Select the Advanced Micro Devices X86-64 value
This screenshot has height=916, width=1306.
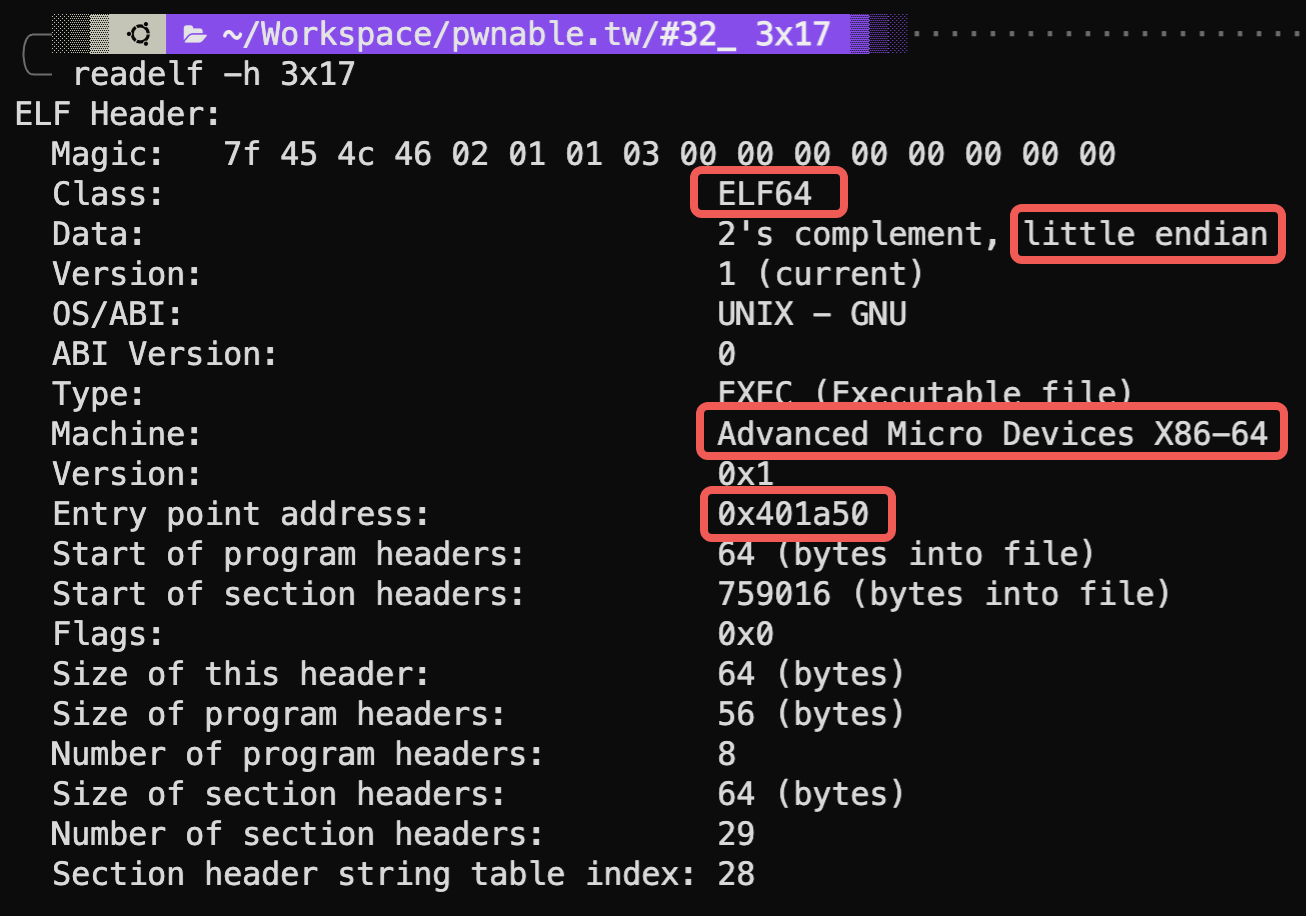tap(992, 434)
